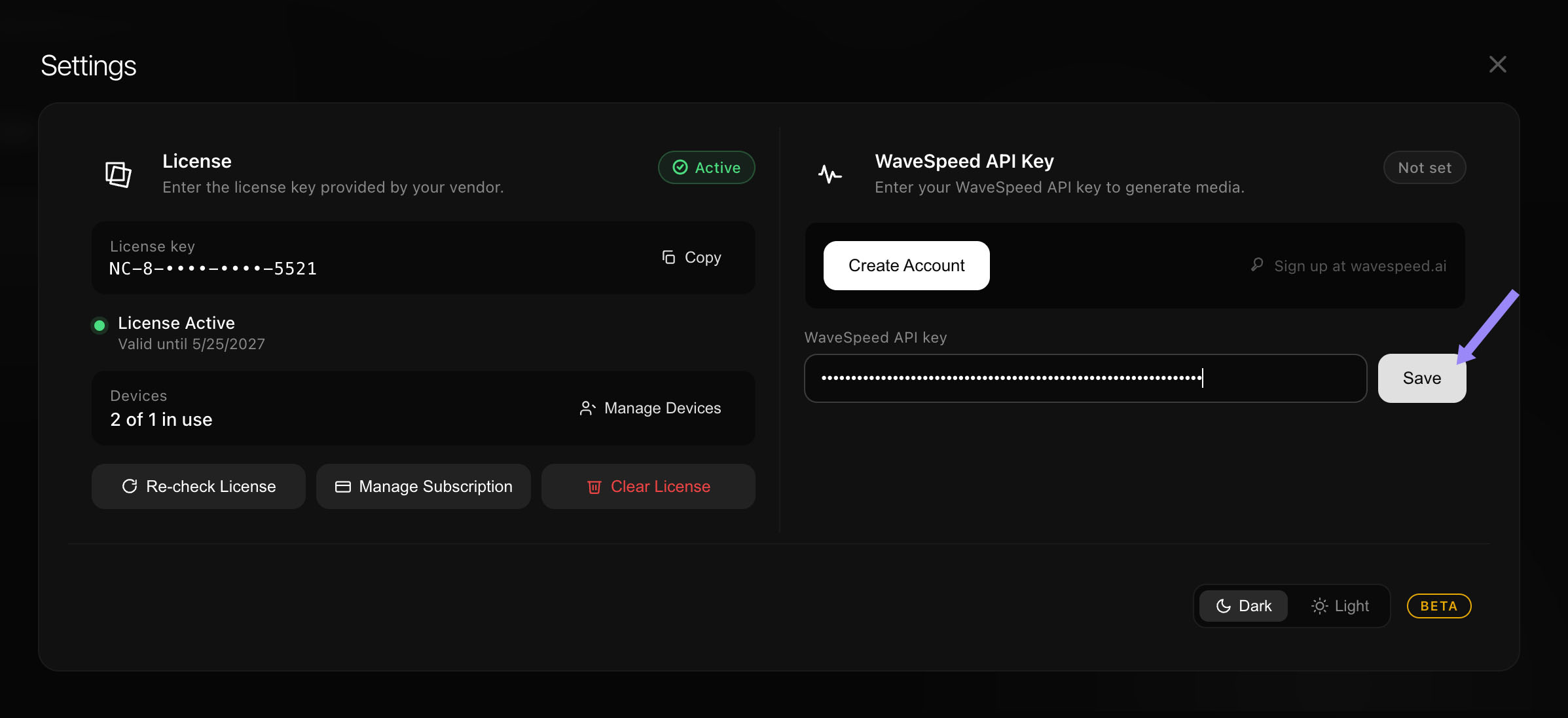Click the 'WaveSpeed API Key' heading
The width and height of the screenshot is (1568, 718).
964,161
